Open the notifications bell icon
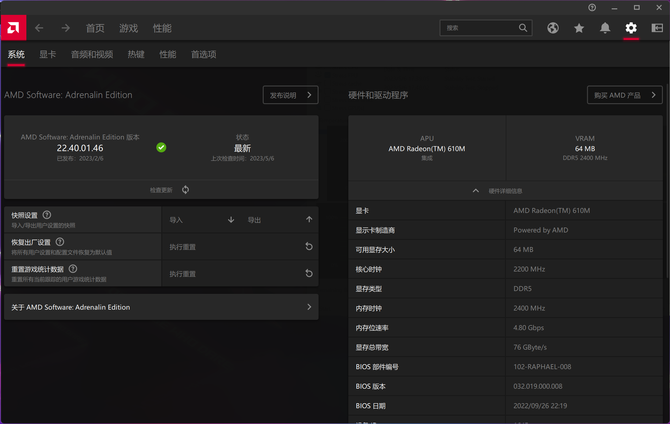This screenshot has height=424, width=670. pyautogui.click(x=605, y=28)
